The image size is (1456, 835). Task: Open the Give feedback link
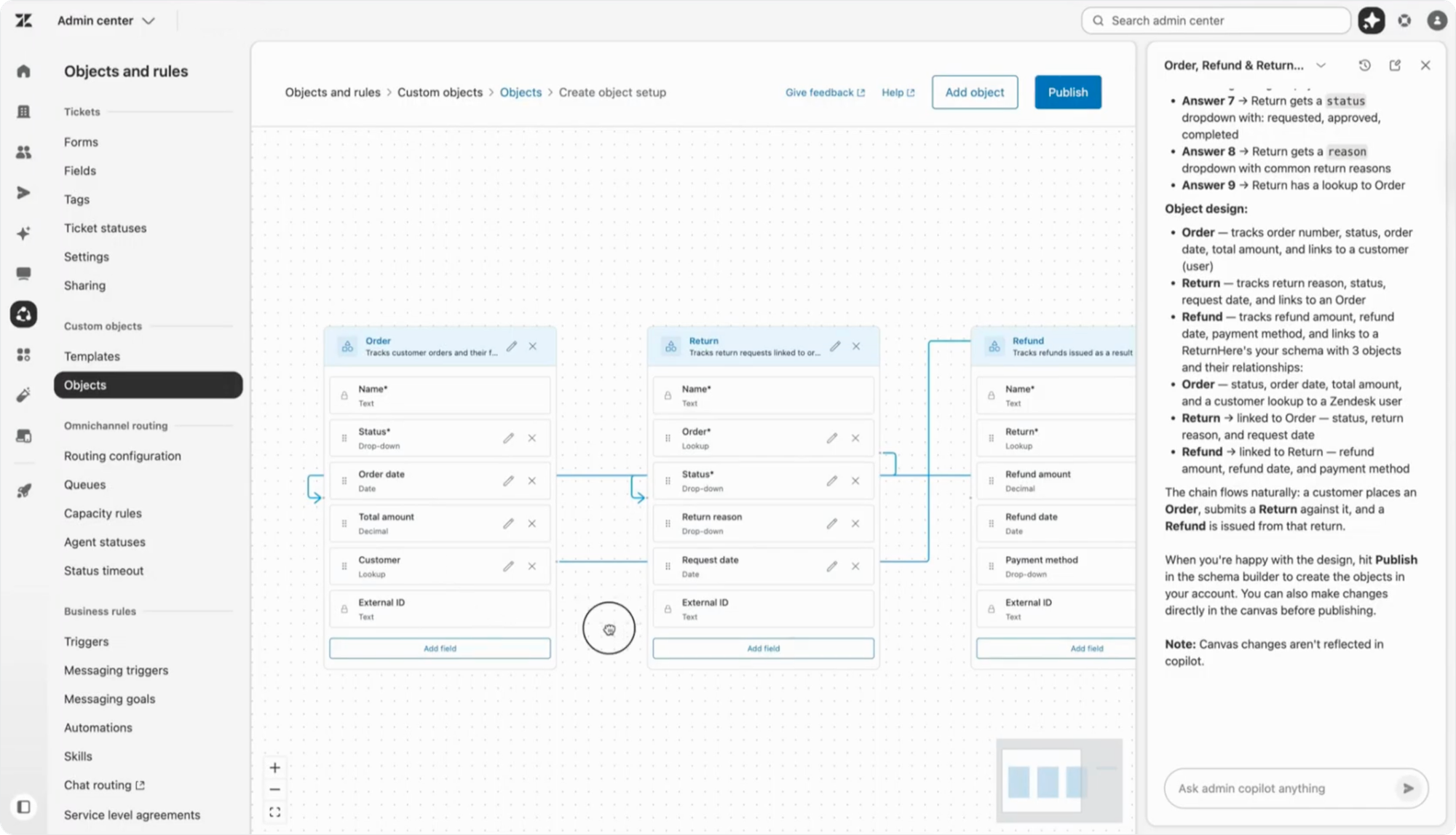click(825, 92)
